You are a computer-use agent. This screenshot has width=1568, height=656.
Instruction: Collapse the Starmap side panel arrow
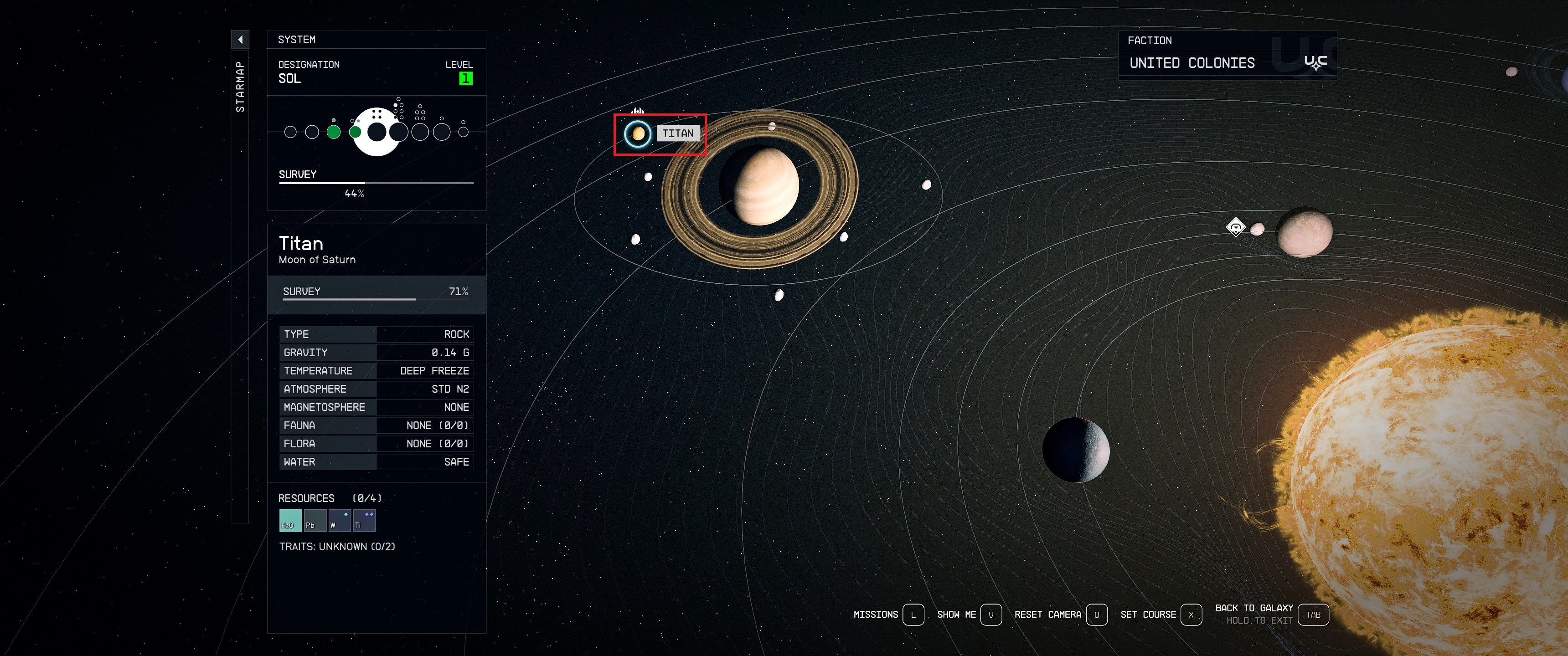[x=240, y=40]
